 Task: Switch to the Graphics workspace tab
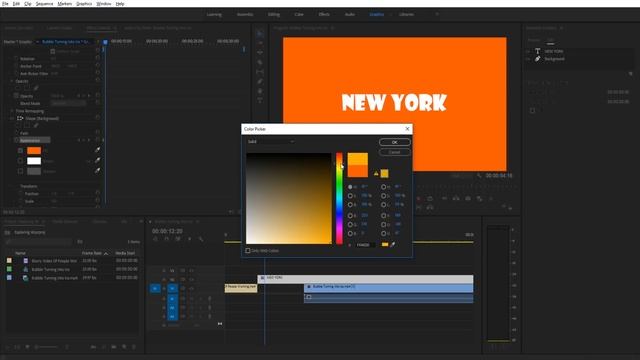376,14
